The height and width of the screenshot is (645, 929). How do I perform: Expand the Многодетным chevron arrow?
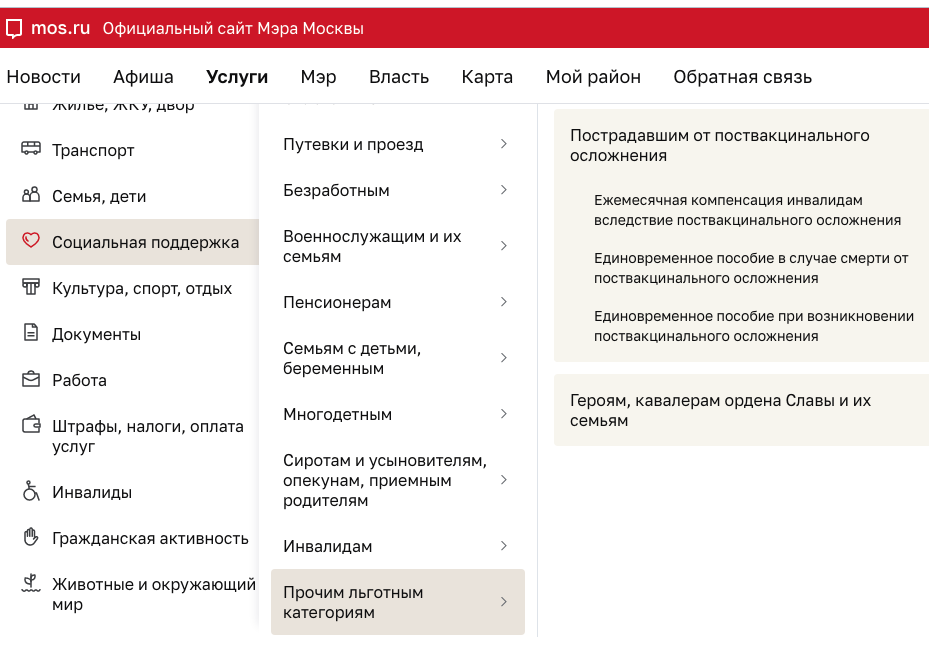tap(504, 413)
